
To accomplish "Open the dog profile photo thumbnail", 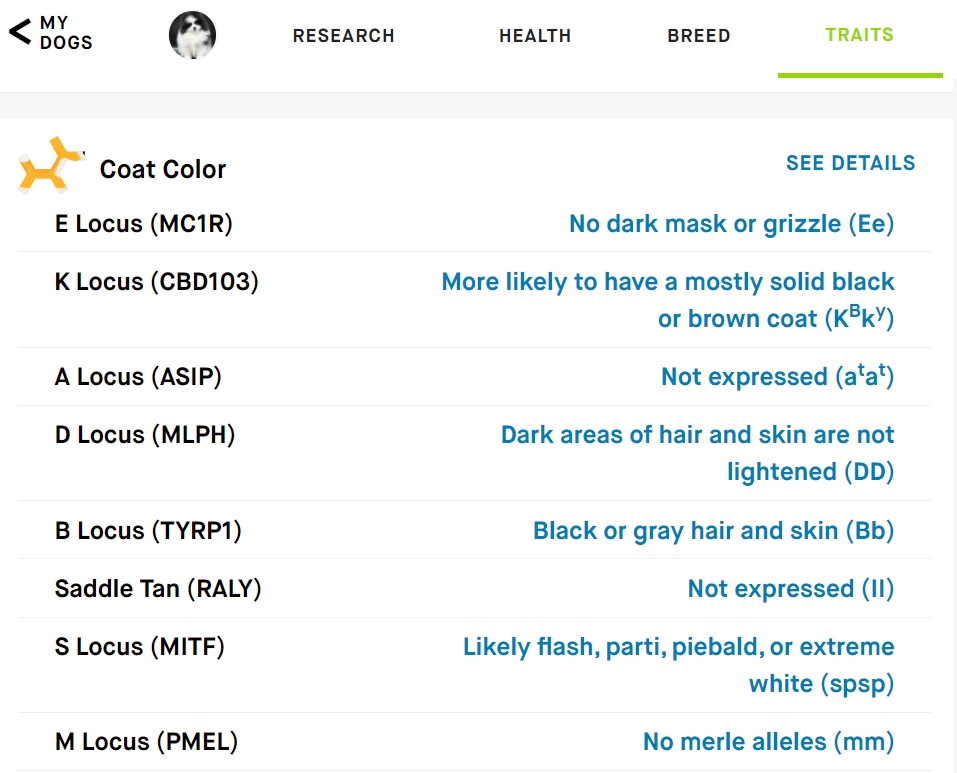I will 192,35.
